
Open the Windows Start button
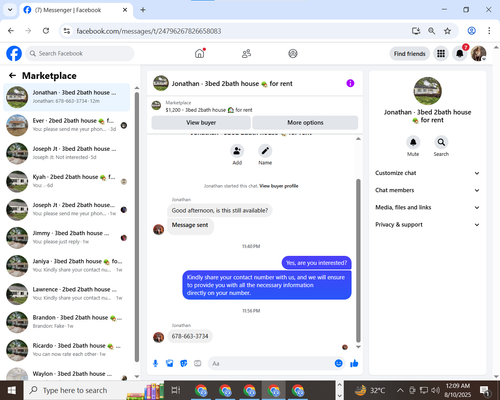[x=12, y=390]
